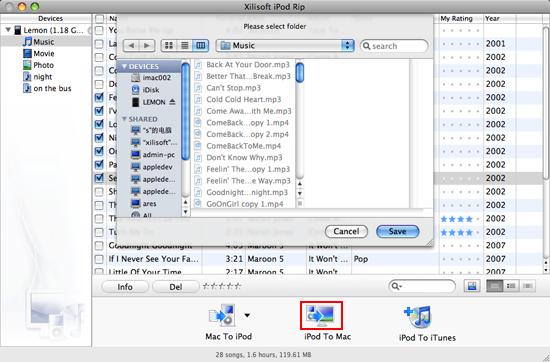Switch to the first list view mode button
Image resolution: width=550 pixels, height=362 pixels.
coord(495,286)
